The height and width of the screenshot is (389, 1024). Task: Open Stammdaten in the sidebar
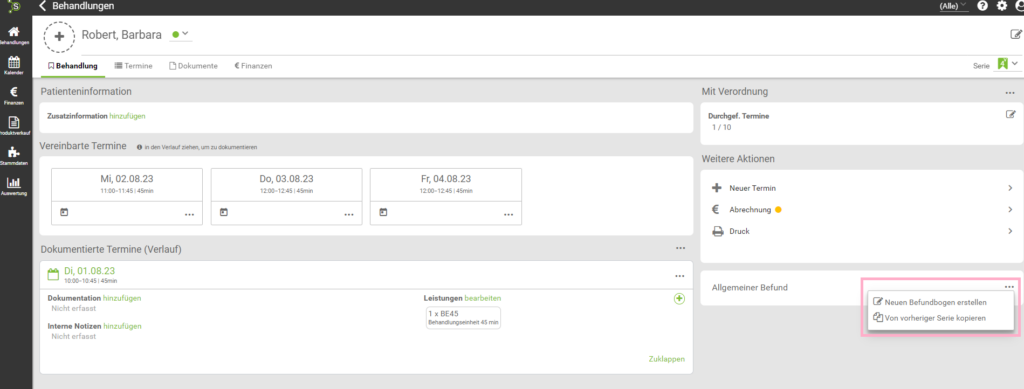(14, 156)
